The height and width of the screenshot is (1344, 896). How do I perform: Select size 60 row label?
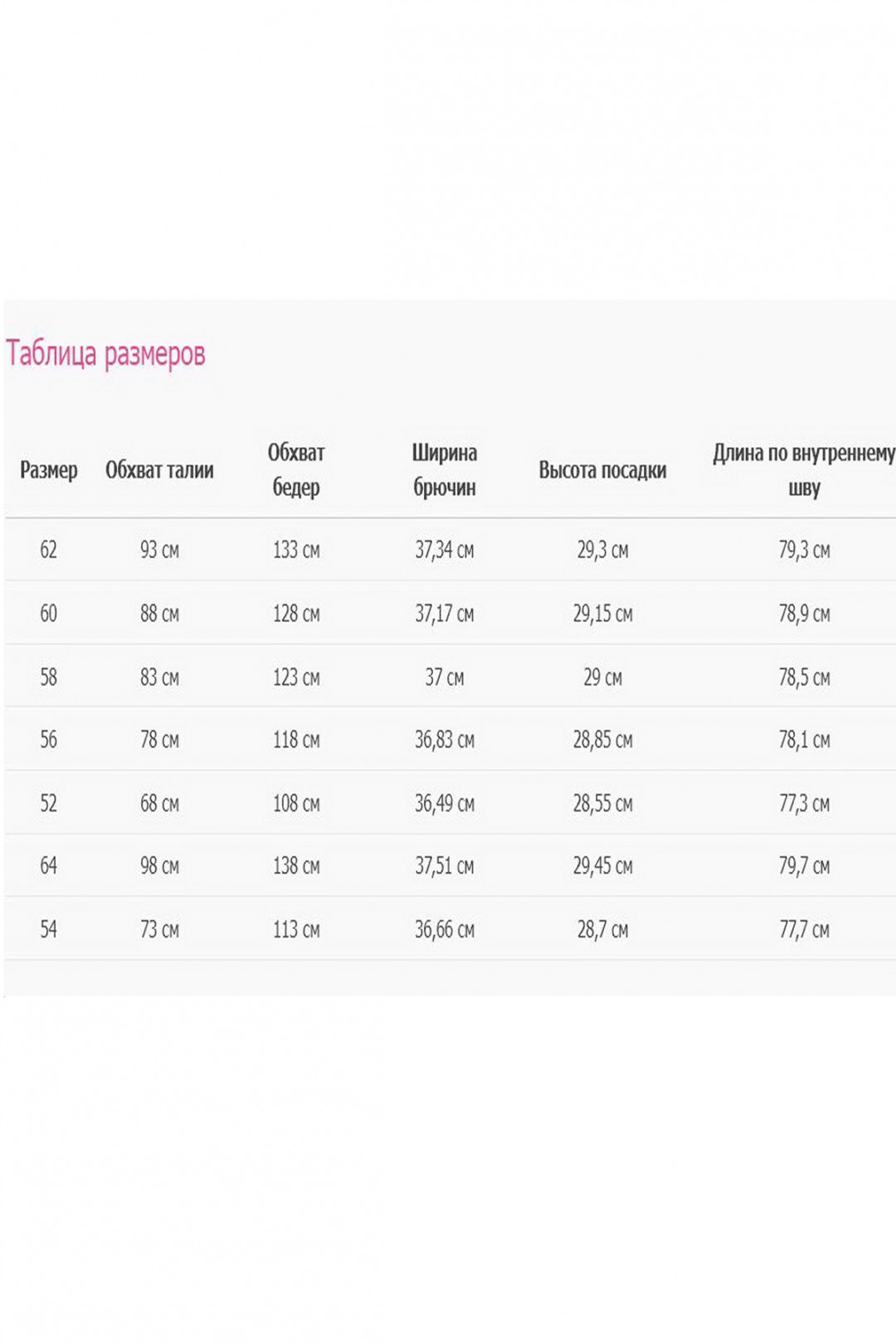pyautogui.click(x=49, y=613)
